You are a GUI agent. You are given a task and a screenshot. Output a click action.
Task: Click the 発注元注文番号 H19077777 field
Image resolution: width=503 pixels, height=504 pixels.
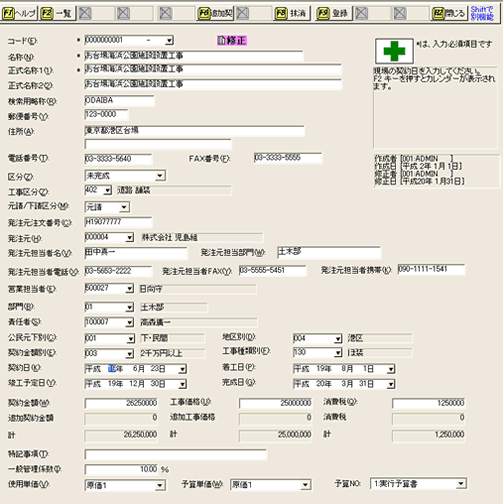point(118,222)
